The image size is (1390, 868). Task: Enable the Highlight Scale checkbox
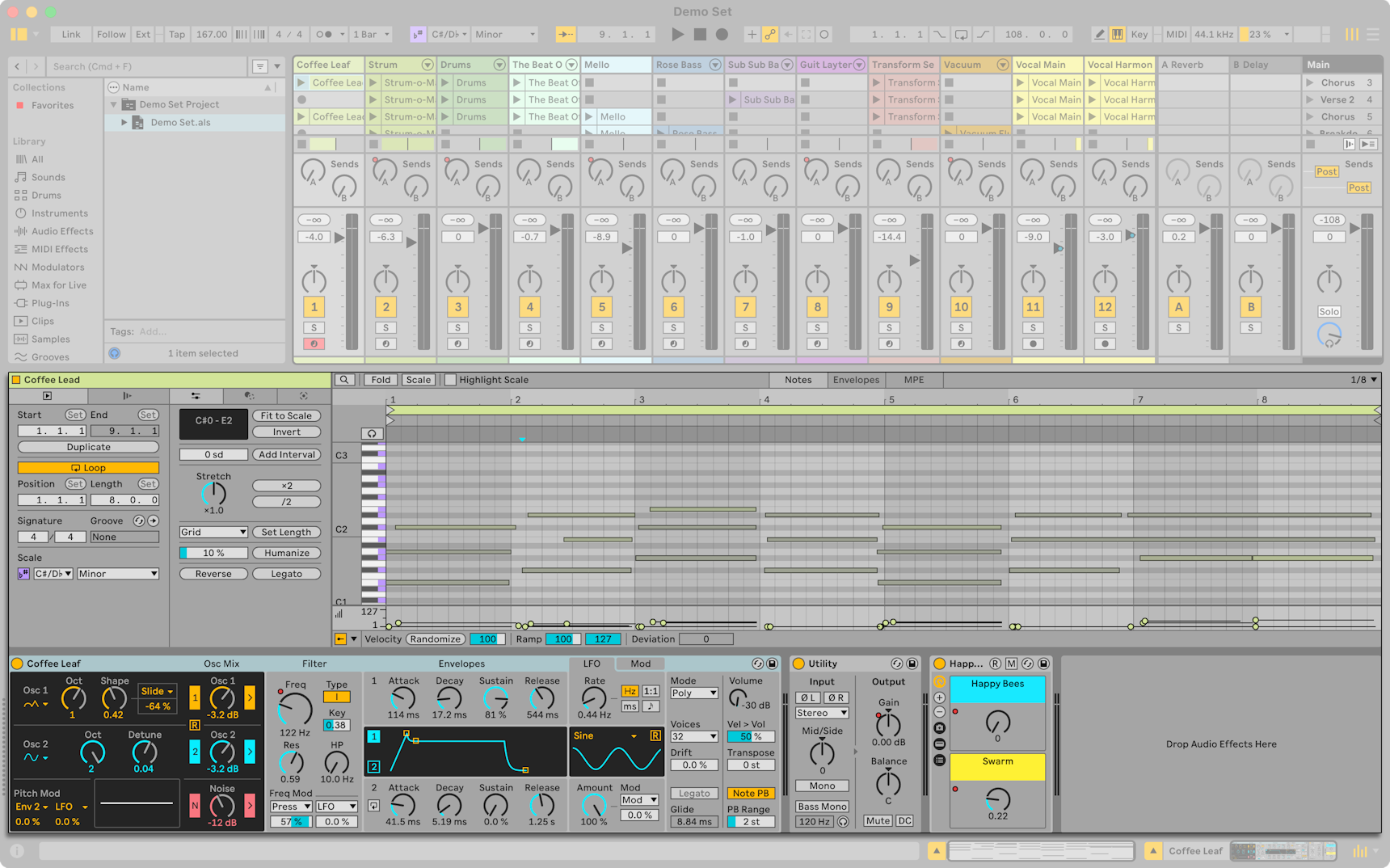(450, 380)
